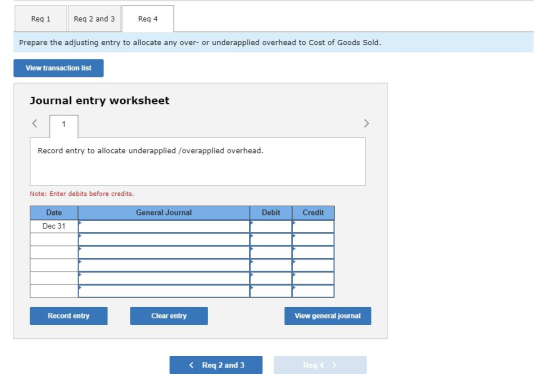Image resolution: width=560 pixels, height=374 pixels.
Task: Open General Journal account cell in last row
Action: click(x=164, y=291)
